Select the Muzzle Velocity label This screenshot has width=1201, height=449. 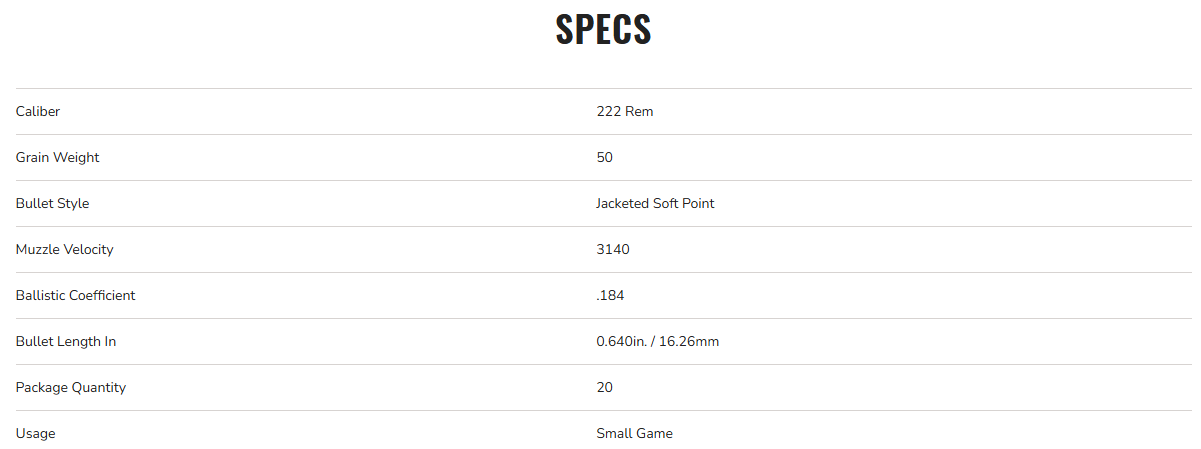pos(65,249)
